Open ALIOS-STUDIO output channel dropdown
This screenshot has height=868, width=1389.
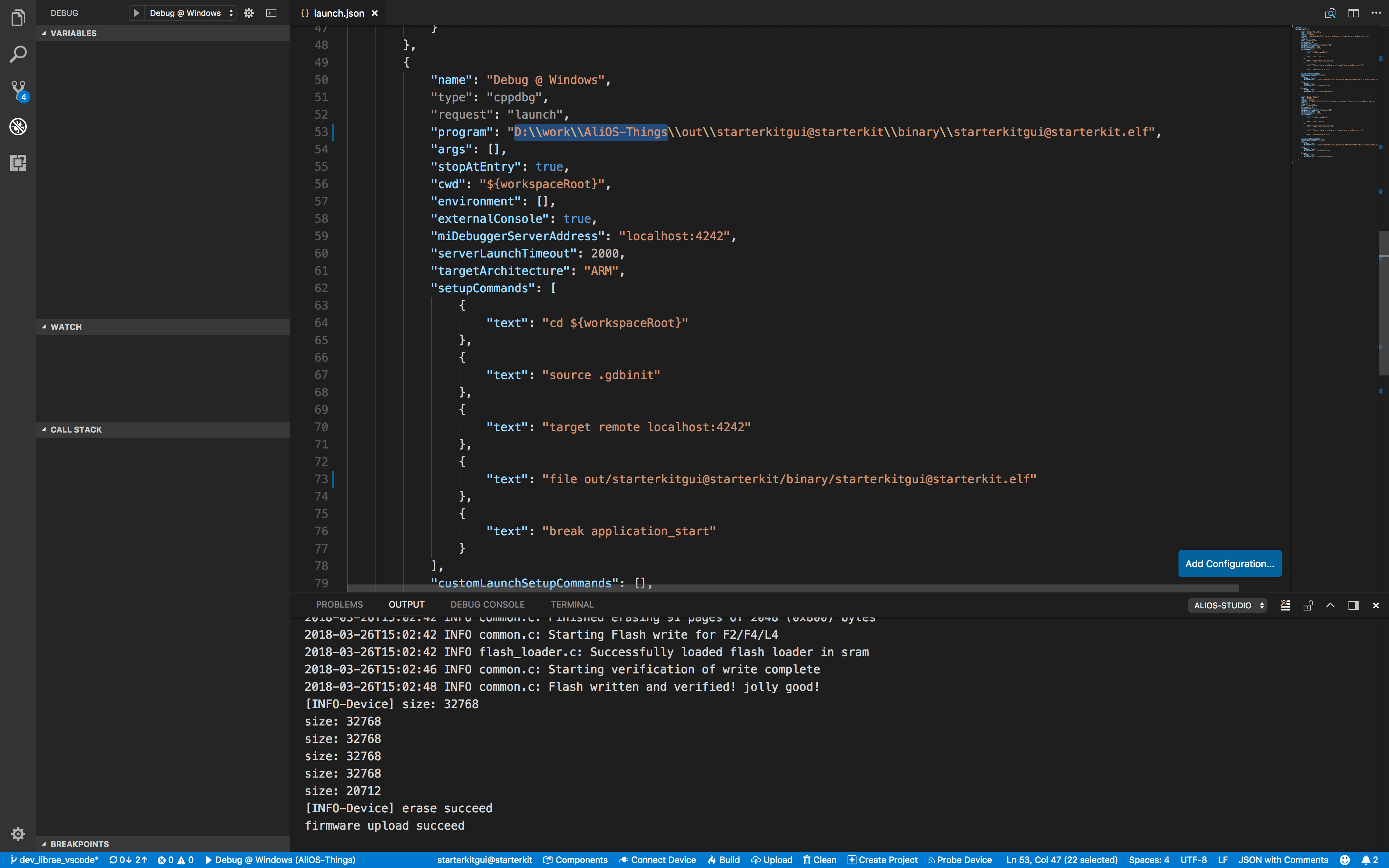pos(1228,605)
